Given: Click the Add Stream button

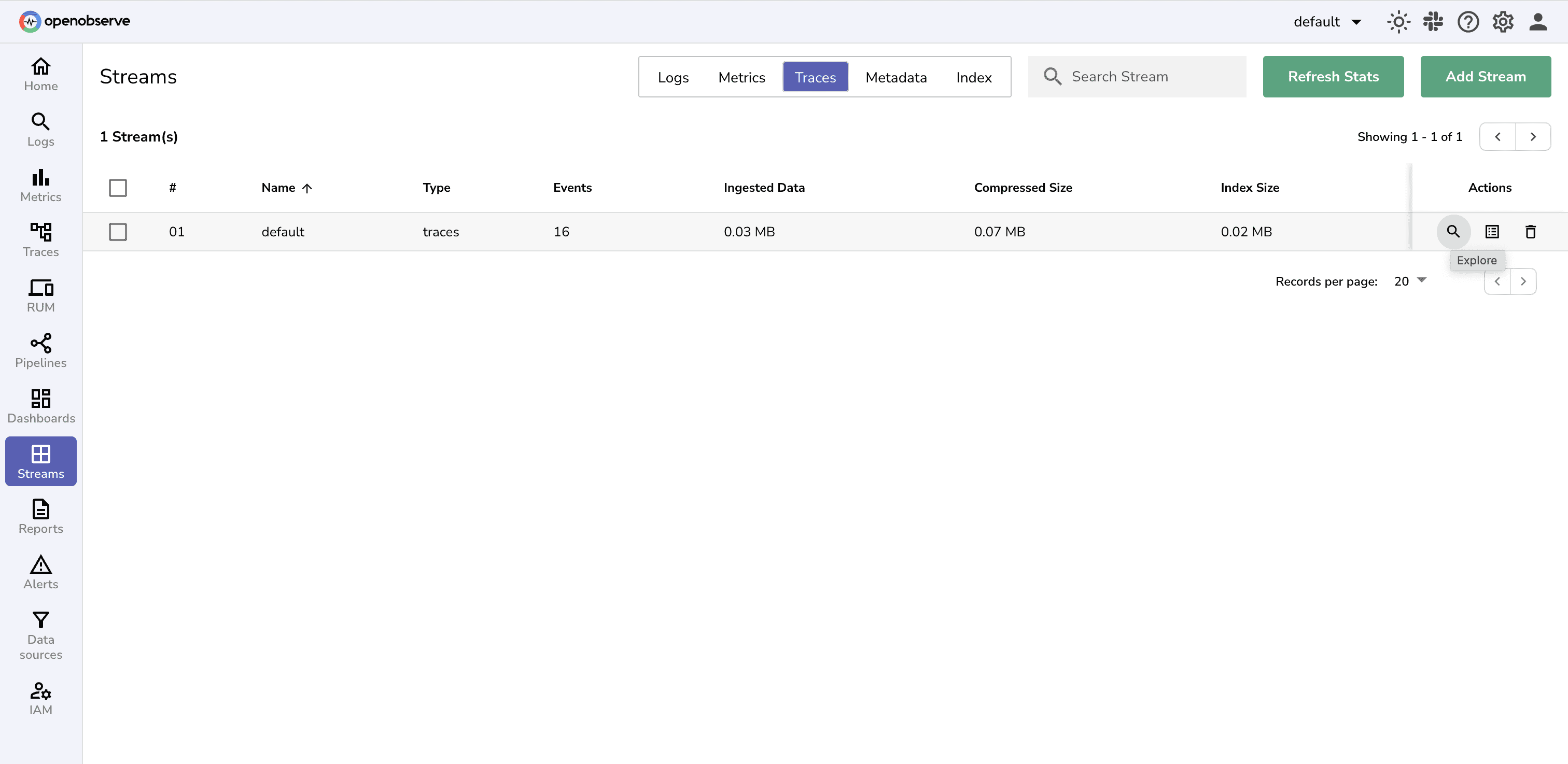Looking at the screenshot, I should (x=1485, y=76).
